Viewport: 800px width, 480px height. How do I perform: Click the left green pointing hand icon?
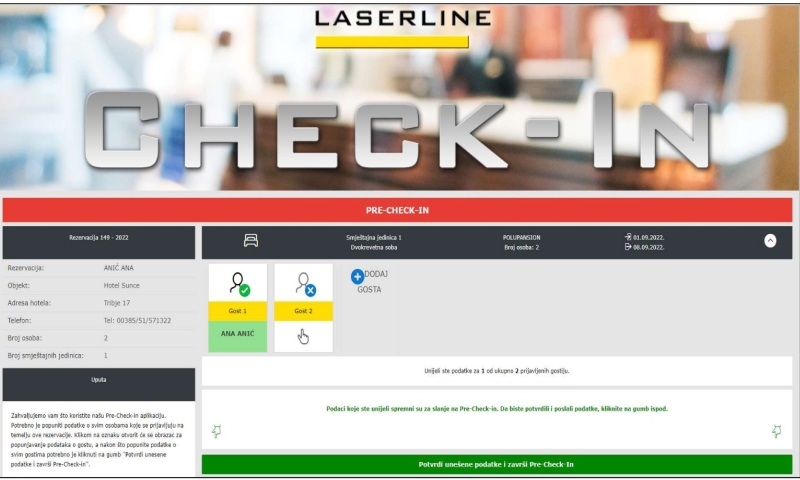[216, 431]
